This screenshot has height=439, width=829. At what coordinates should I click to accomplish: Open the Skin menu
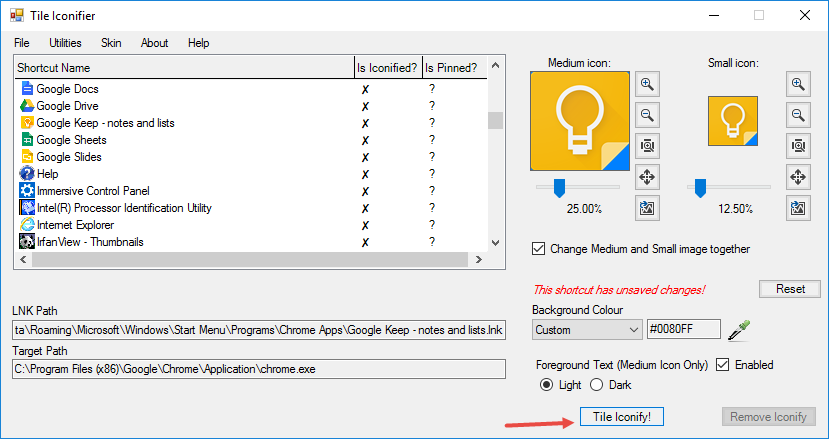111,43
